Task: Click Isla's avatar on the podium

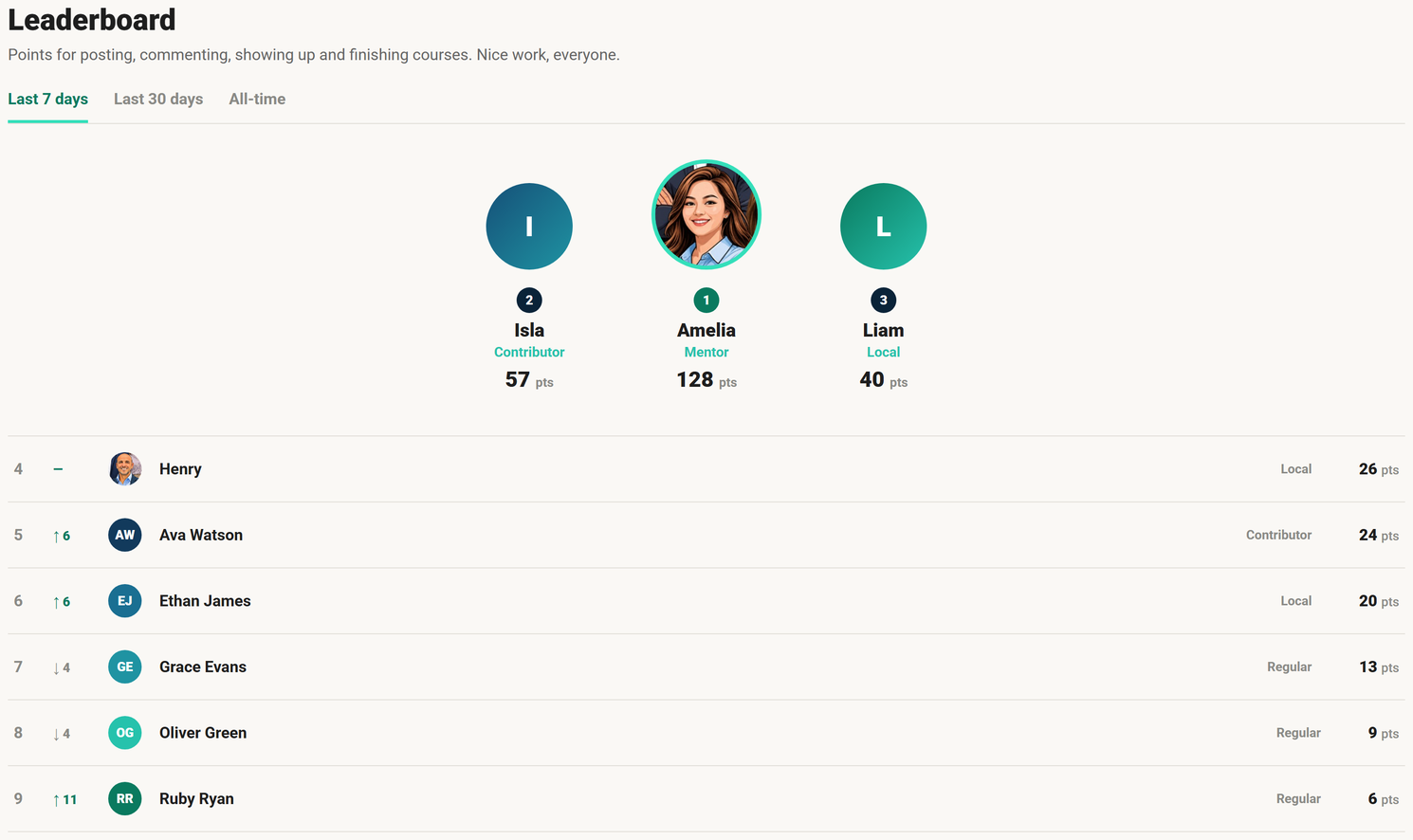Action: pyautogui.click(x=529, y=227)
